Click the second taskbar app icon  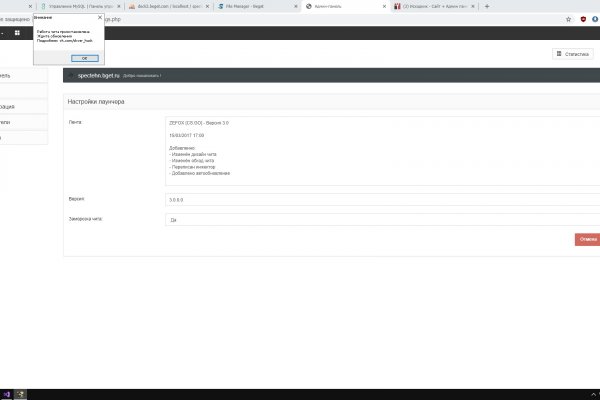click(x=18, y=394)
